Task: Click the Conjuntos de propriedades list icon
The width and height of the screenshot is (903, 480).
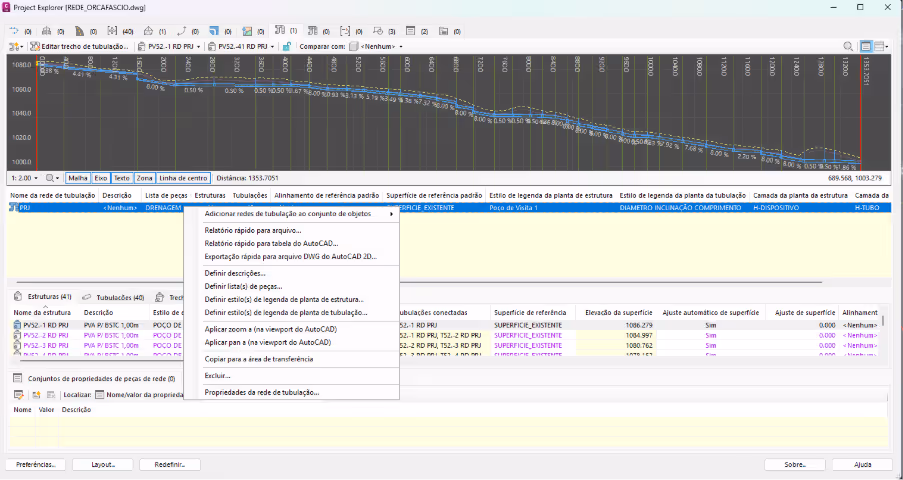Action: pyautogui.click(x=18, y=379)
